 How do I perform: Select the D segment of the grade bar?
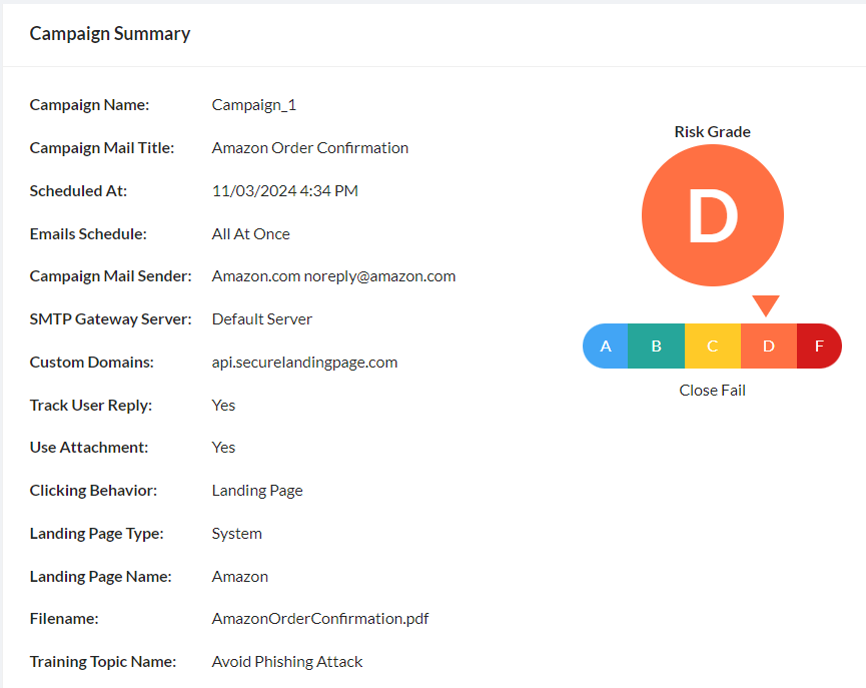click(x=767, y=345)
